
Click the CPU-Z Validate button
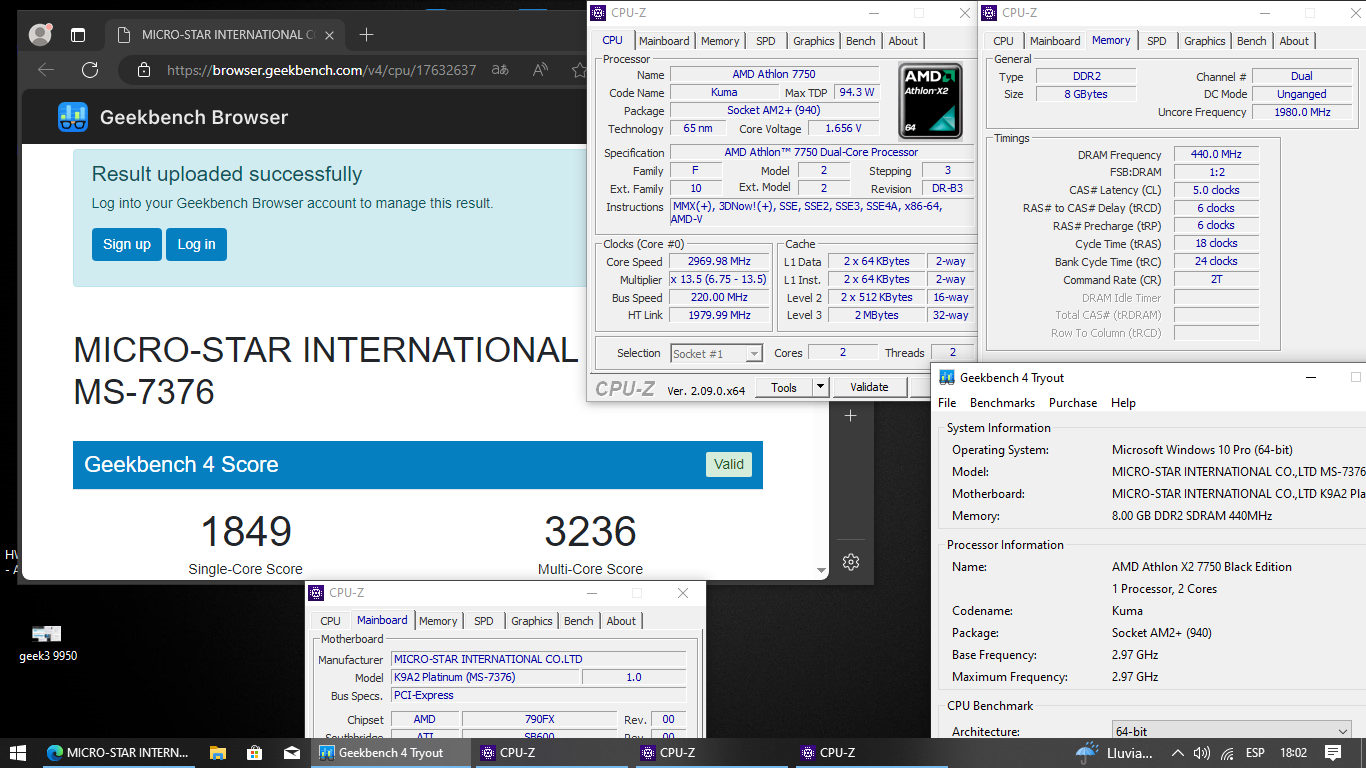869,387
